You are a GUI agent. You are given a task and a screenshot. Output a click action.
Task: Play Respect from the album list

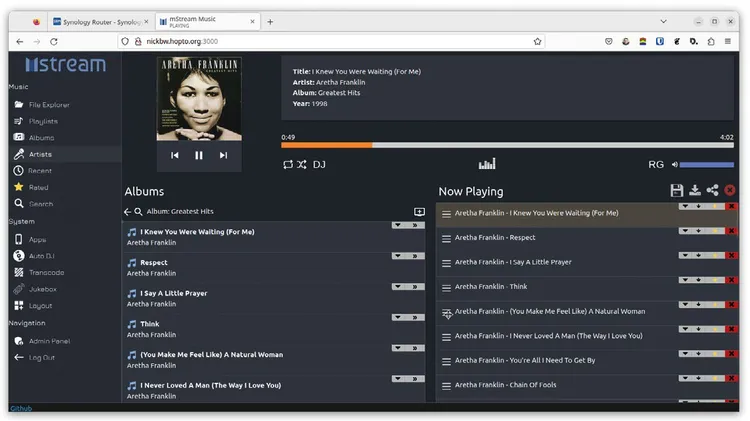click(154, 262)
